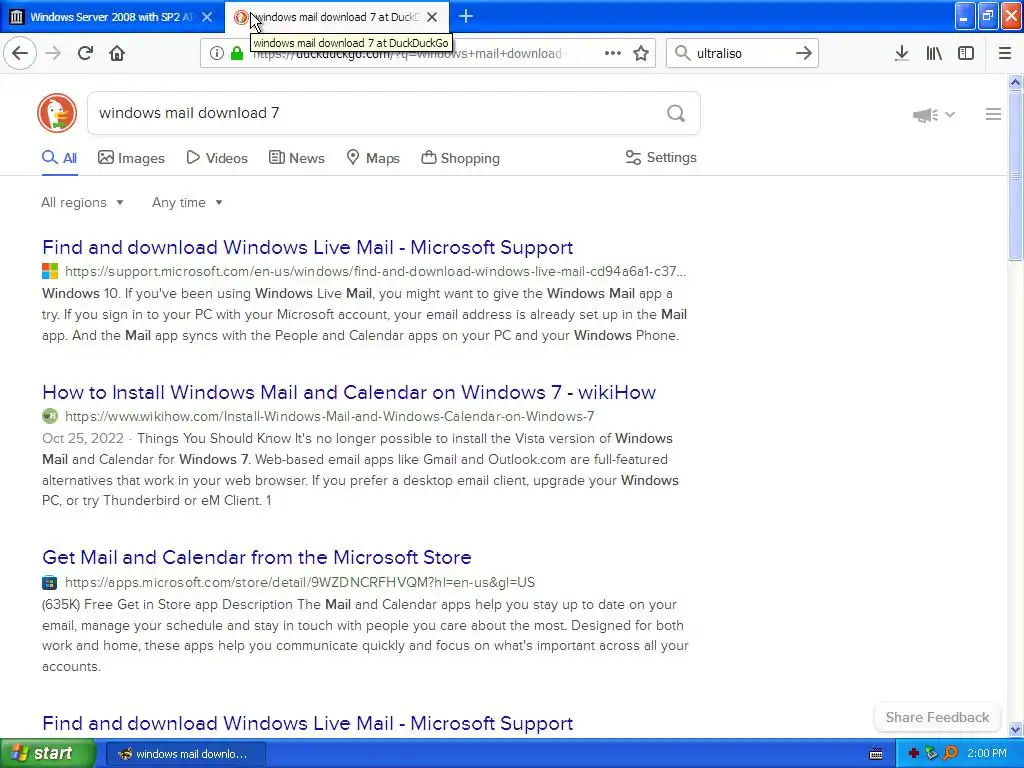
Task: Click the DuckDuckGo logo
Action: click(x=57, y=113)
